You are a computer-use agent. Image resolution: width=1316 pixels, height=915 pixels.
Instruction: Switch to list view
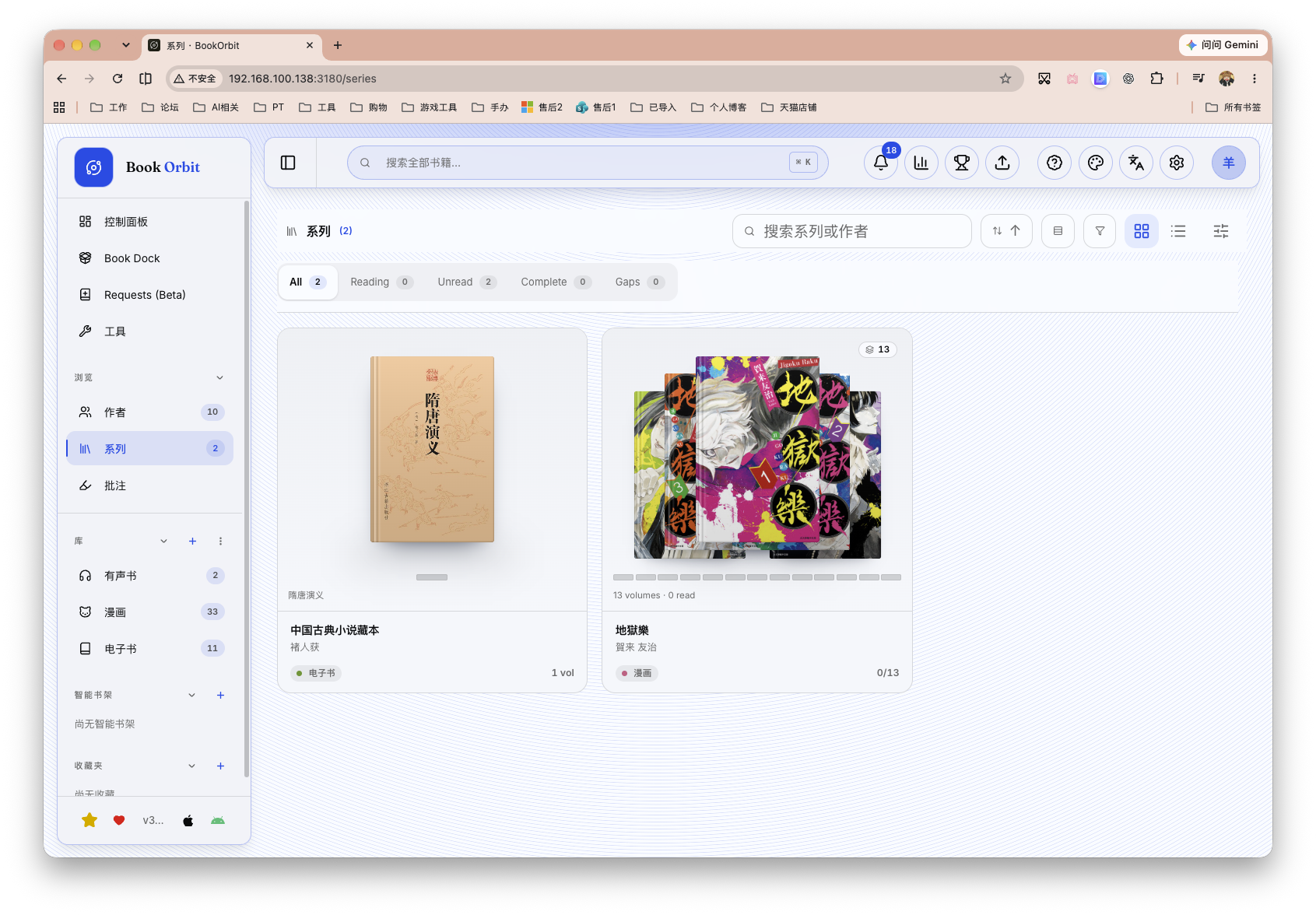[1178, 231]
